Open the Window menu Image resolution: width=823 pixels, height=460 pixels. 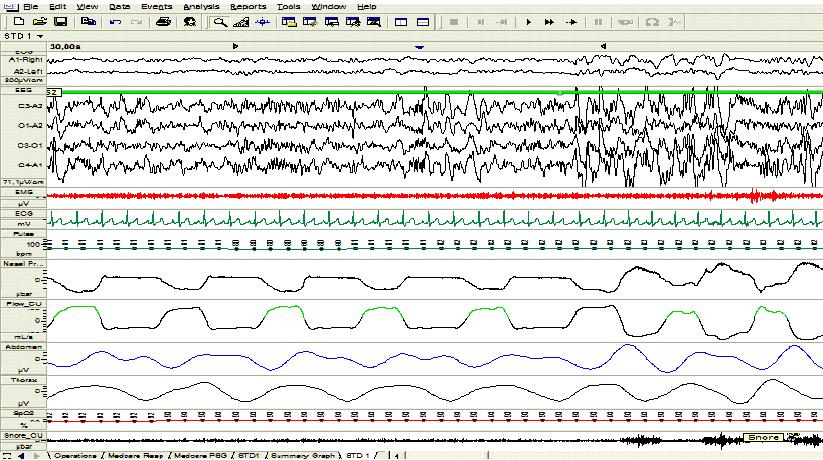click(x=329, y=6)
